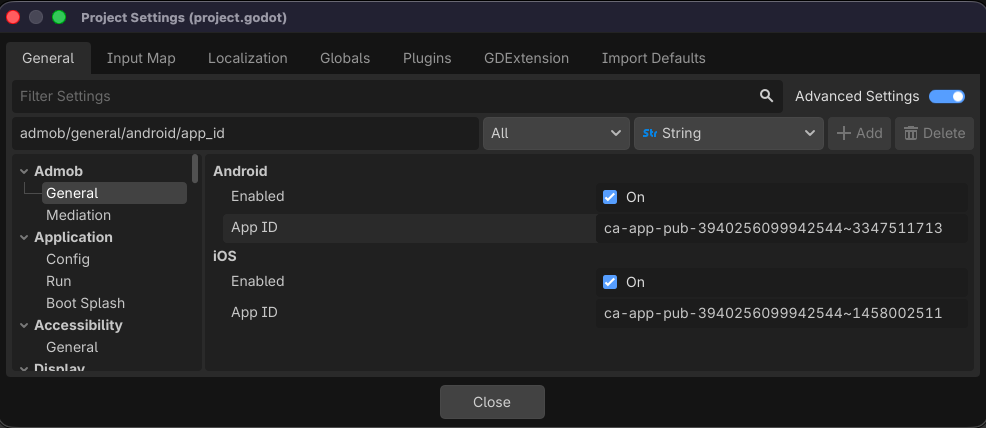Toggle Advanced Settings switch off
The image size is (986, 428).
[x=946, y=96]
